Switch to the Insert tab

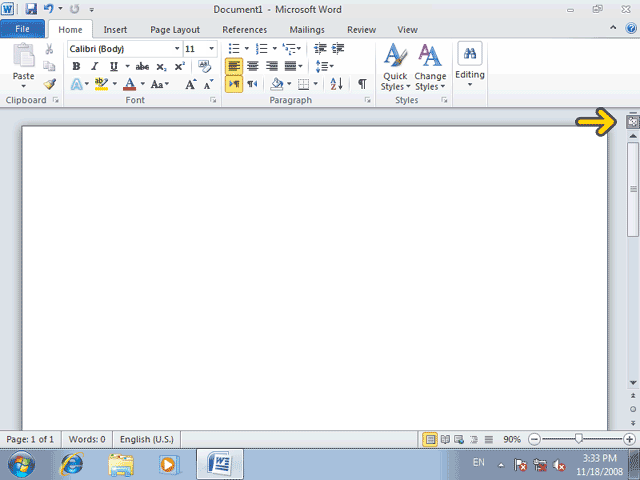click(115, 29)
